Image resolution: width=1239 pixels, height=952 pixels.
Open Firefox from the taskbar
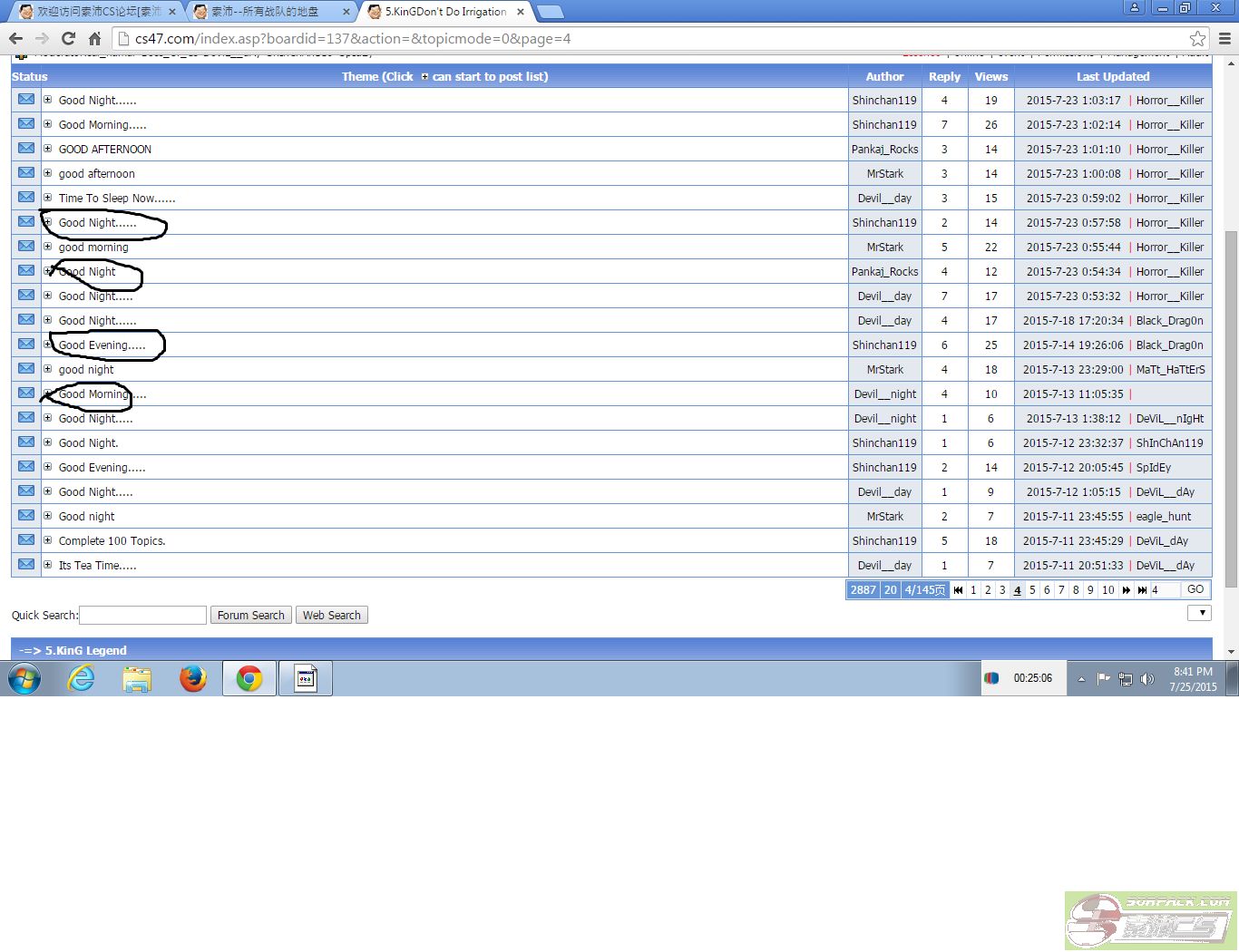(x=193, y=678)
